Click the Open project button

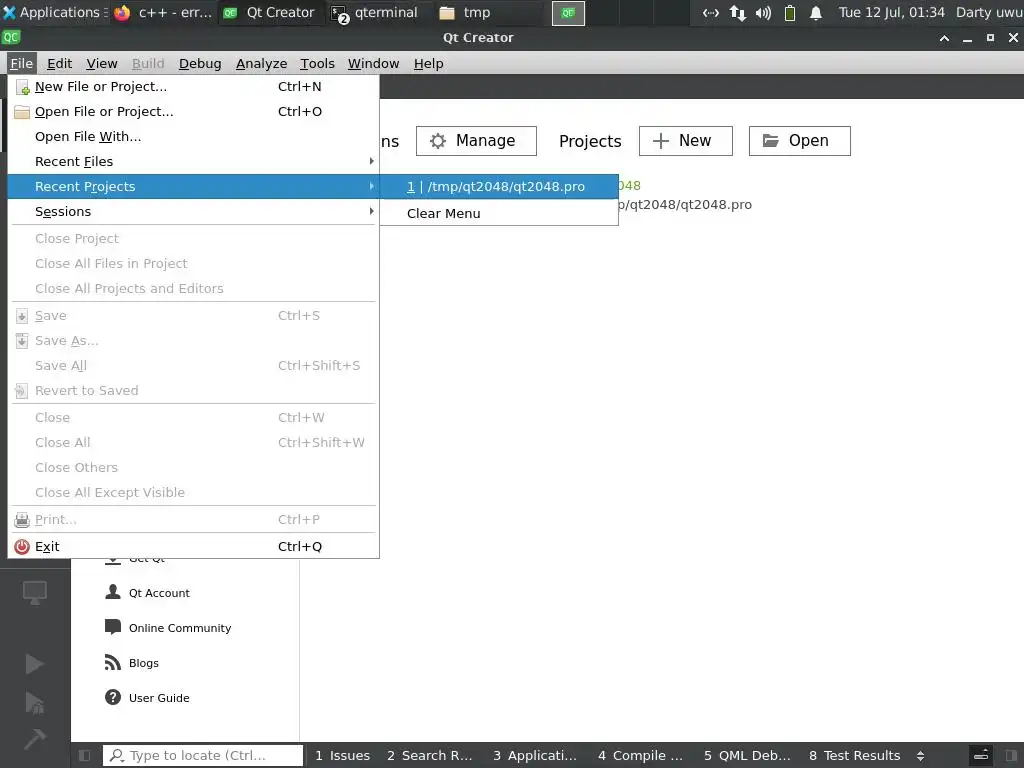[x=799, y=141]
